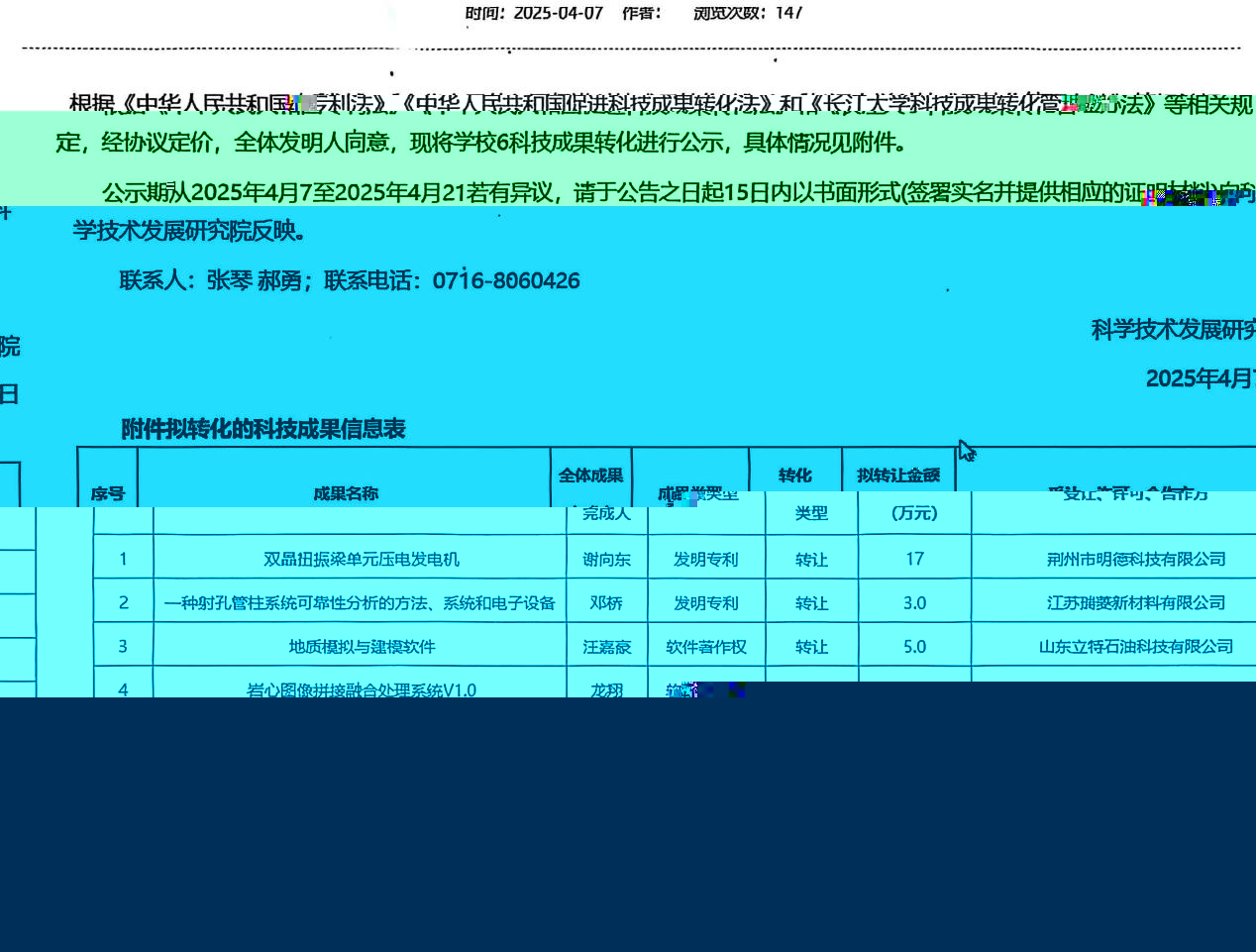
Task: Click the 地质模拟与建模软件 cell
Action: [x=362, y=647]
